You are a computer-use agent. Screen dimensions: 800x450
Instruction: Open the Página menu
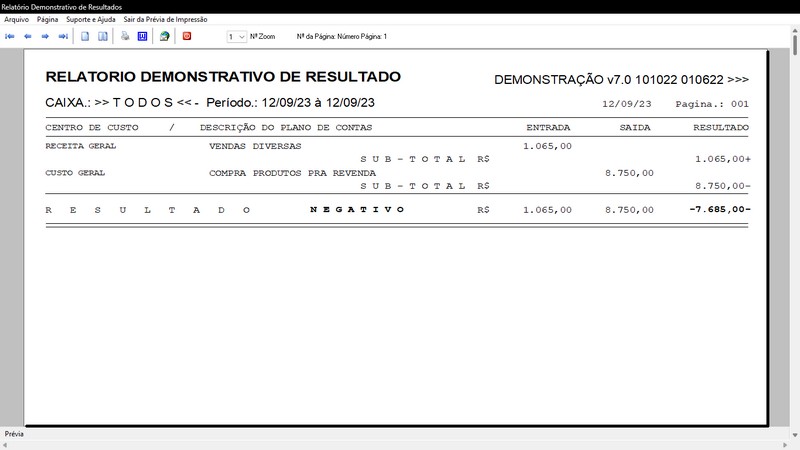pyautogui.click(x=47, y=19)
